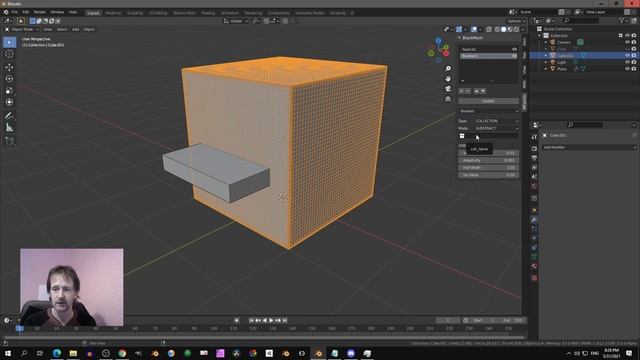
Task: Switch to solid viewport shading mode
Action: (504, 29)
